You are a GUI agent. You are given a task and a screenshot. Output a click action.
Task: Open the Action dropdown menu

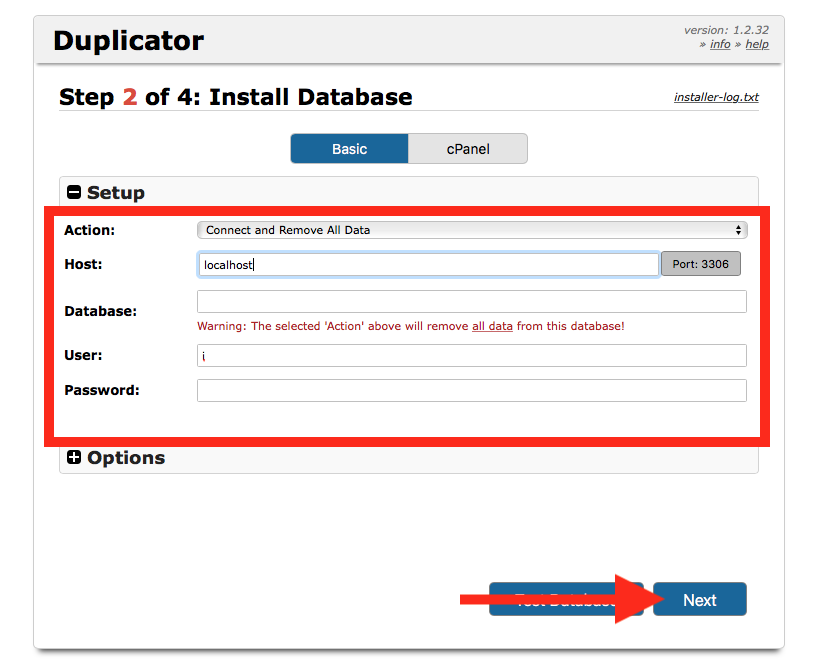472,230
